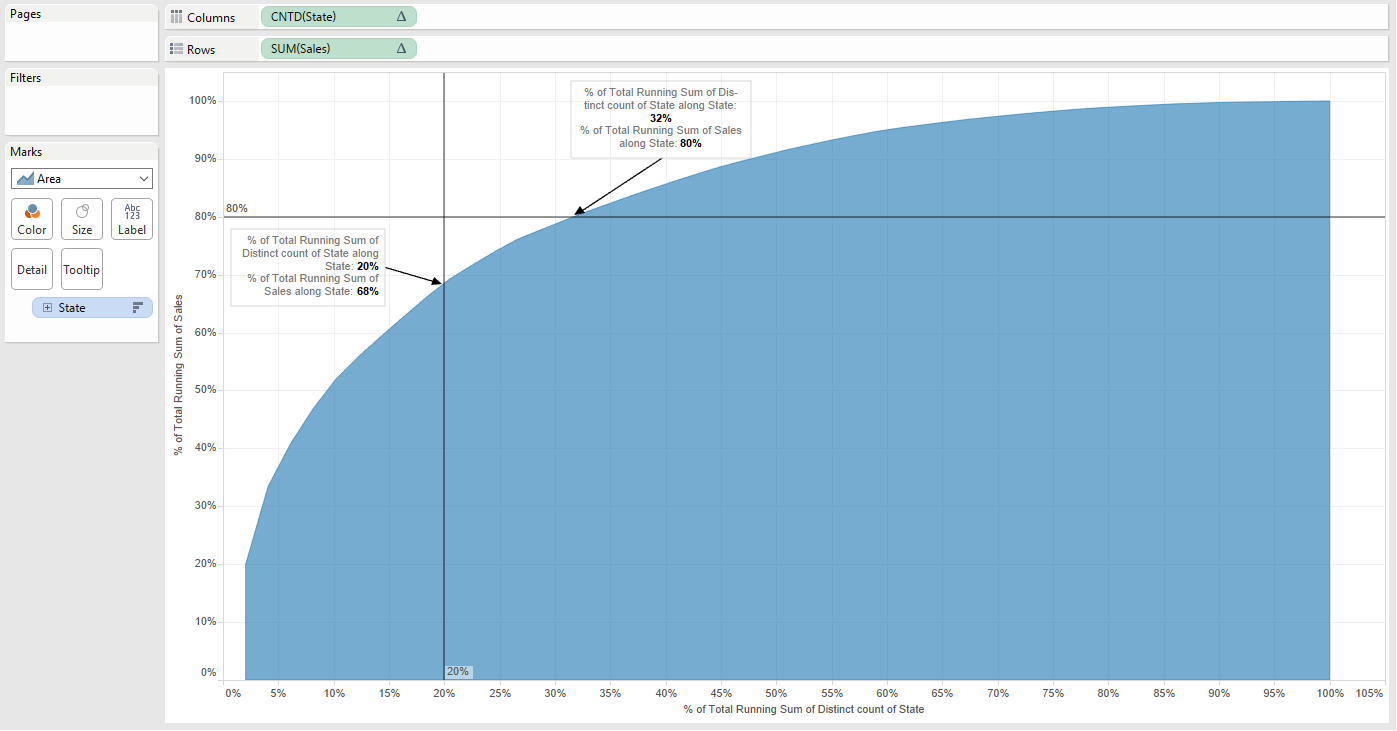This screenshot has width=1397, height=731.
Task: Click the 75% tick on the horizontal axis
Action: coord(1052,693)
